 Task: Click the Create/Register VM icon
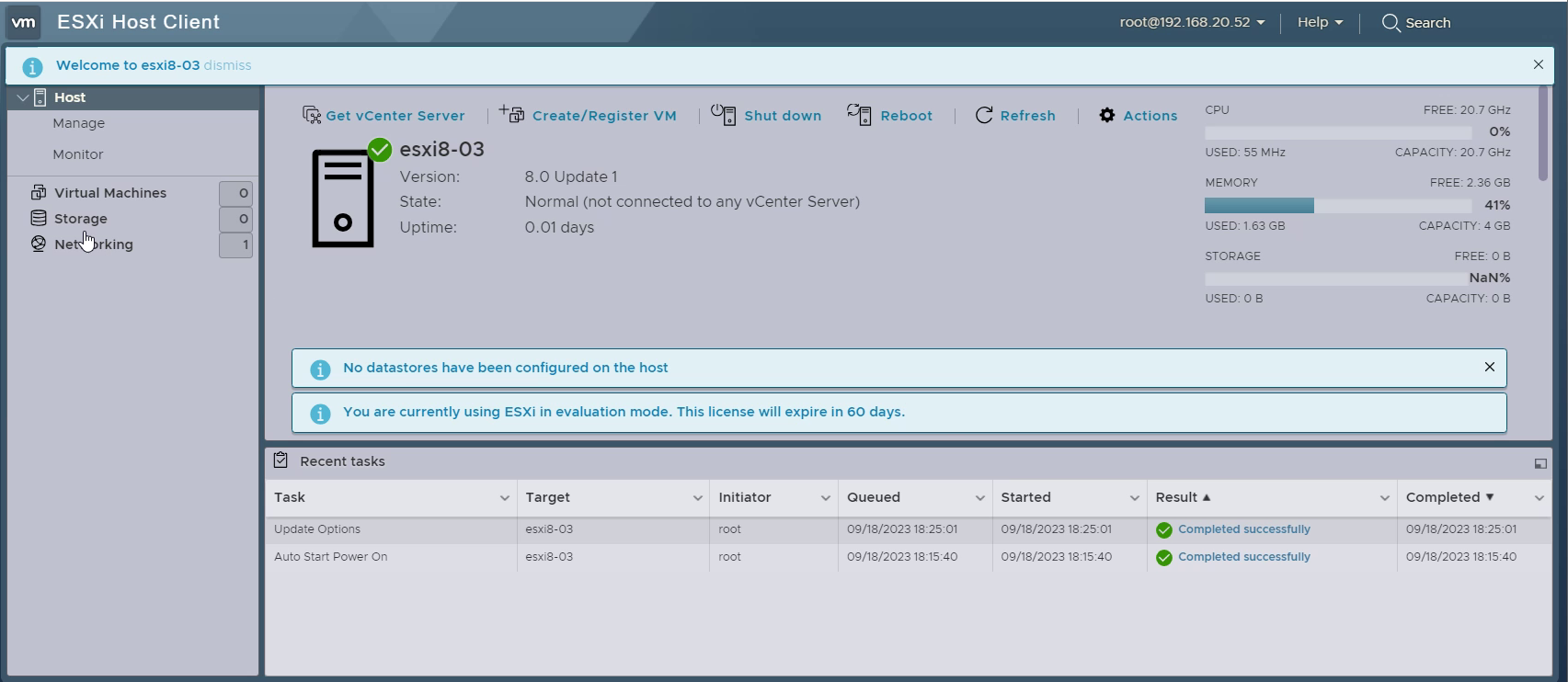[x=512, y=114]
